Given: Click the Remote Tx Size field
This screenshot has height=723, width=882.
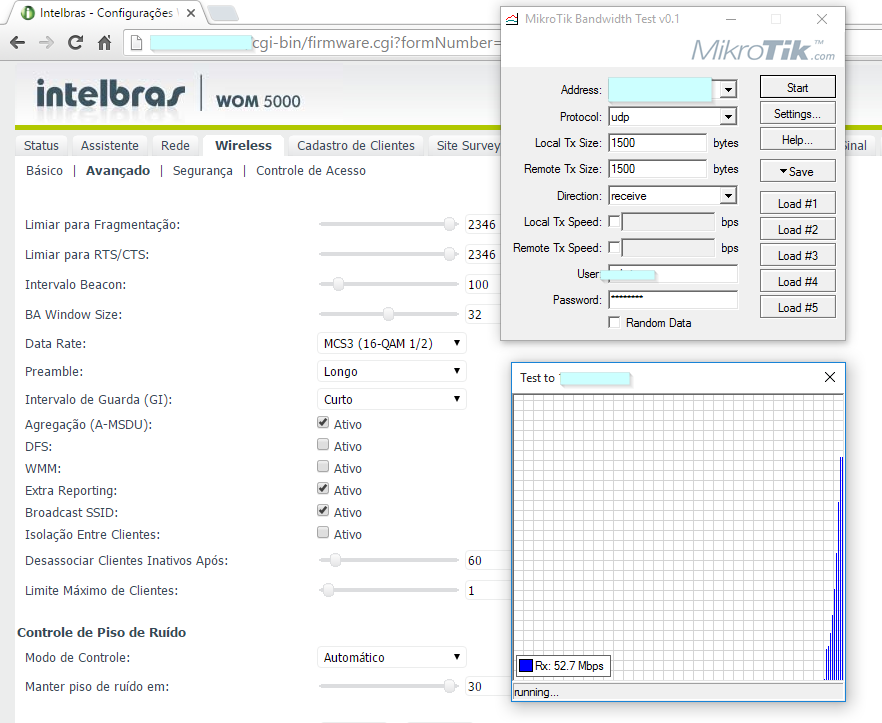Looking at the screenshot, I should click(657, 169).
